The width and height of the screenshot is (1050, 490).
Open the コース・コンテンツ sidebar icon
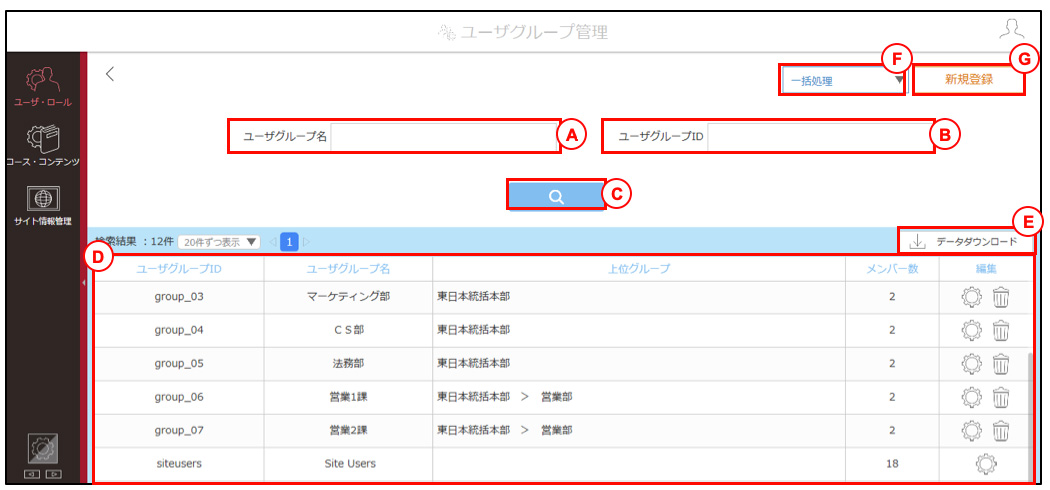tap(42, 145)
